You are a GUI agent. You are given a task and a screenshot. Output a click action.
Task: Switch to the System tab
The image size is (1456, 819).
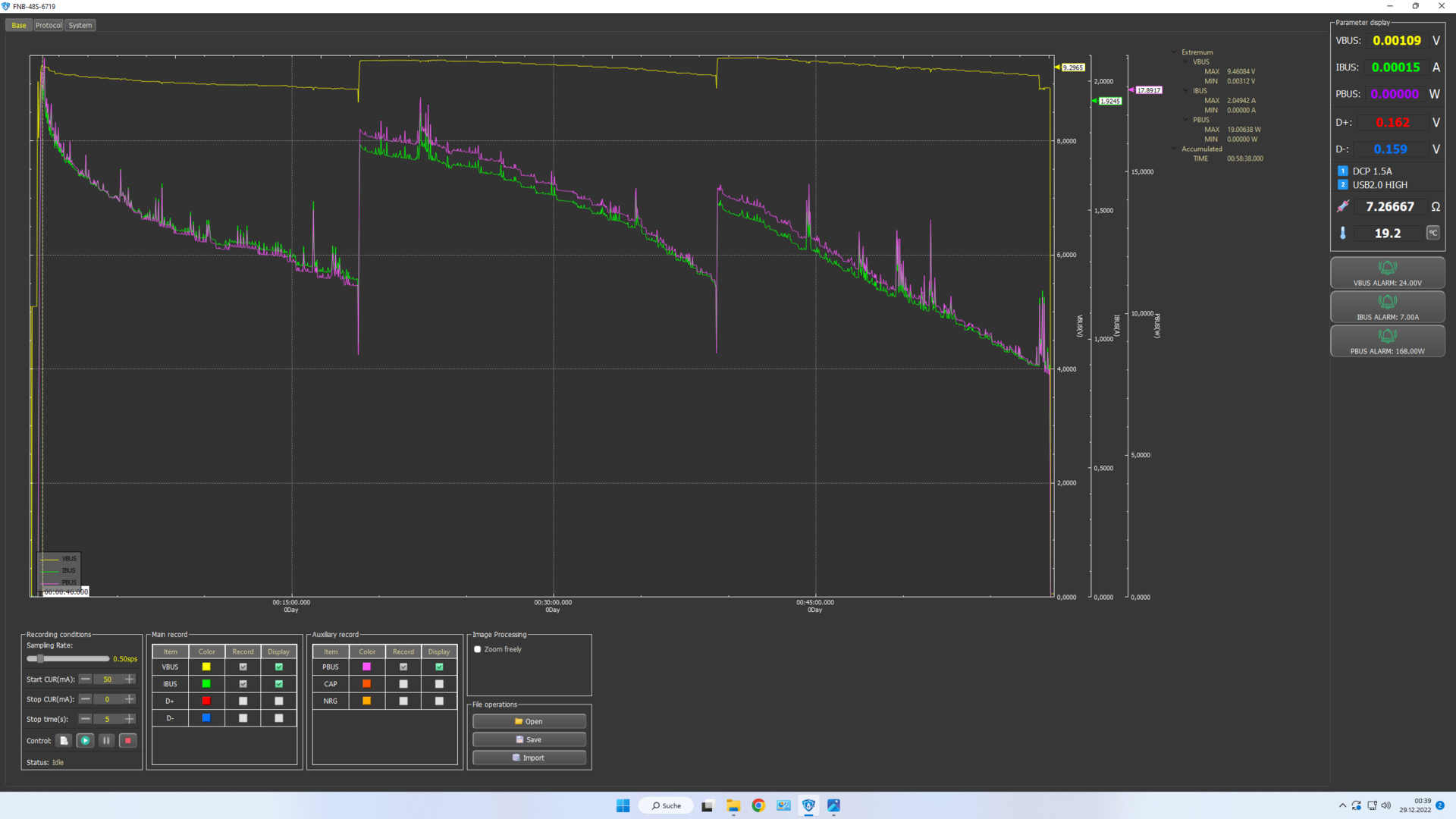click(80, 26)
